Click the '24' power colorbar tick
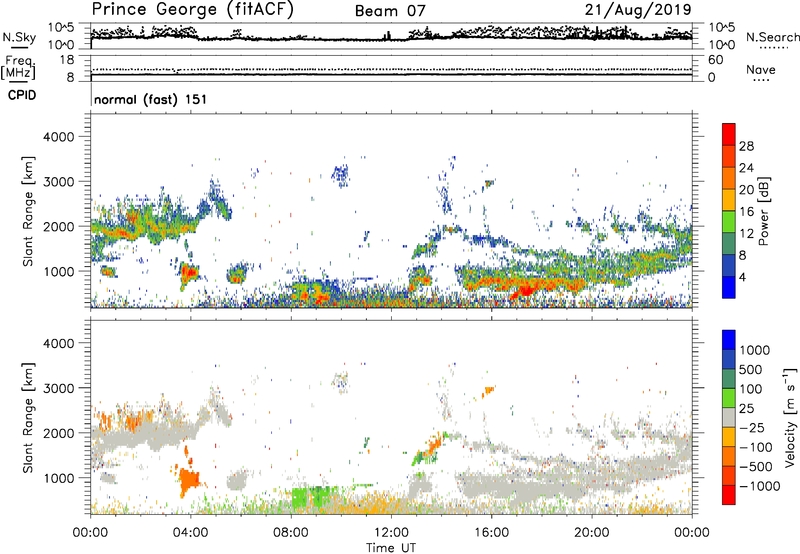This screenshot has height=554, width=800. point(746,168)
